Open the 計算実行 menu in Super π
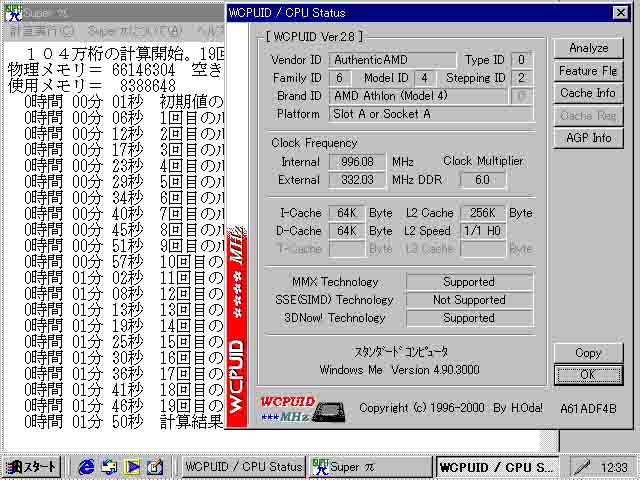640x480 pixels. coord(41,31)
